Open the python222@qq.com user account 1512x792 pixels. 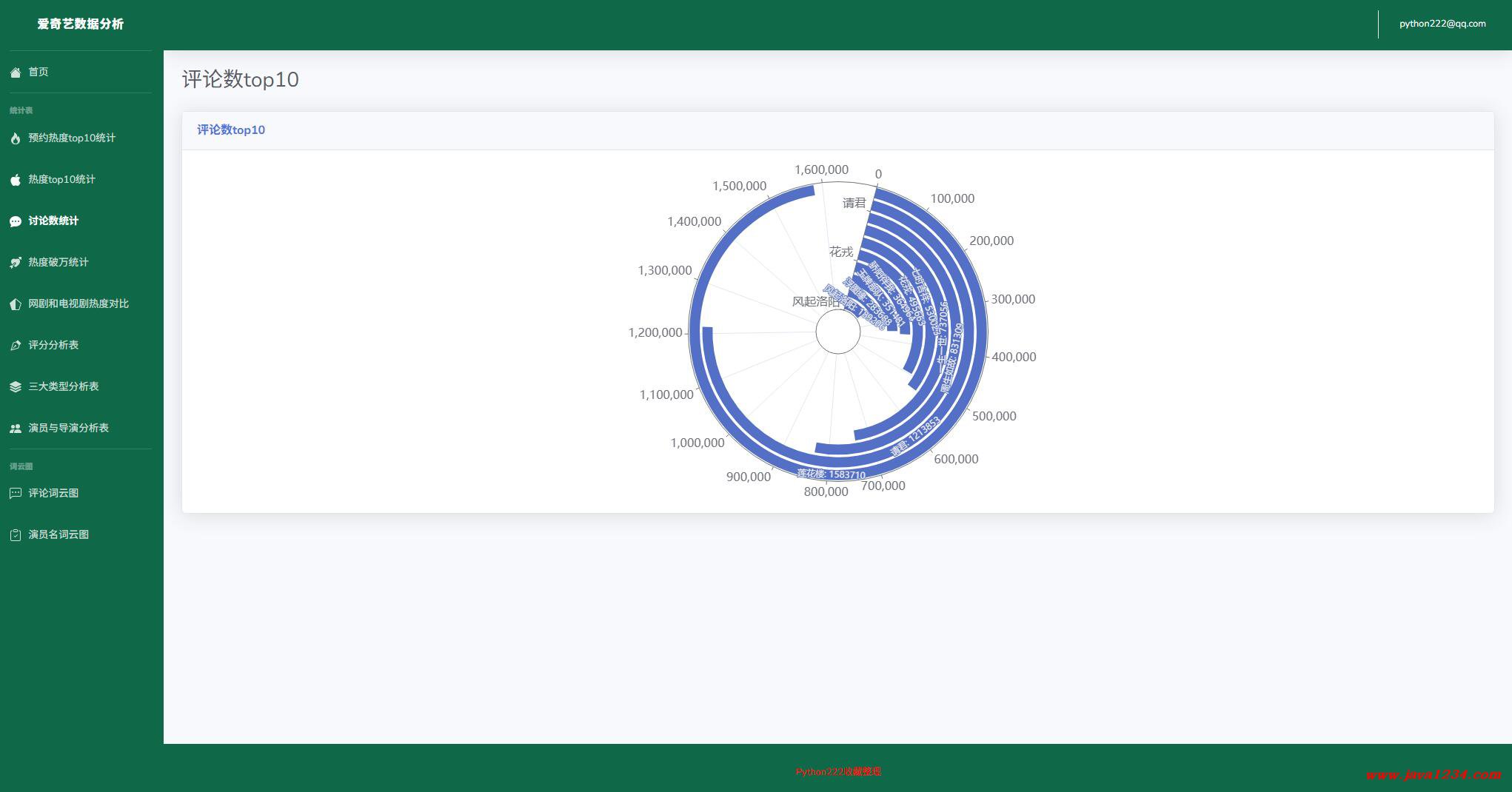click(x=1442, y=24)
